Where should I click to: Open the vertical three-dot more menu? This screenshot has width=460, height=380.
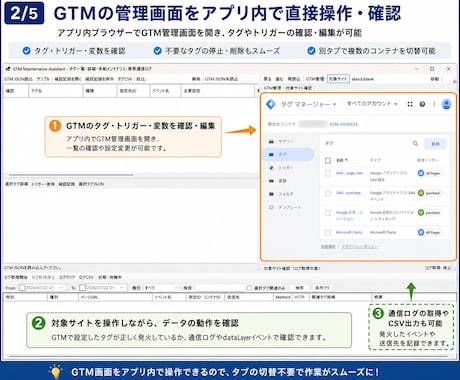[434, 104]
